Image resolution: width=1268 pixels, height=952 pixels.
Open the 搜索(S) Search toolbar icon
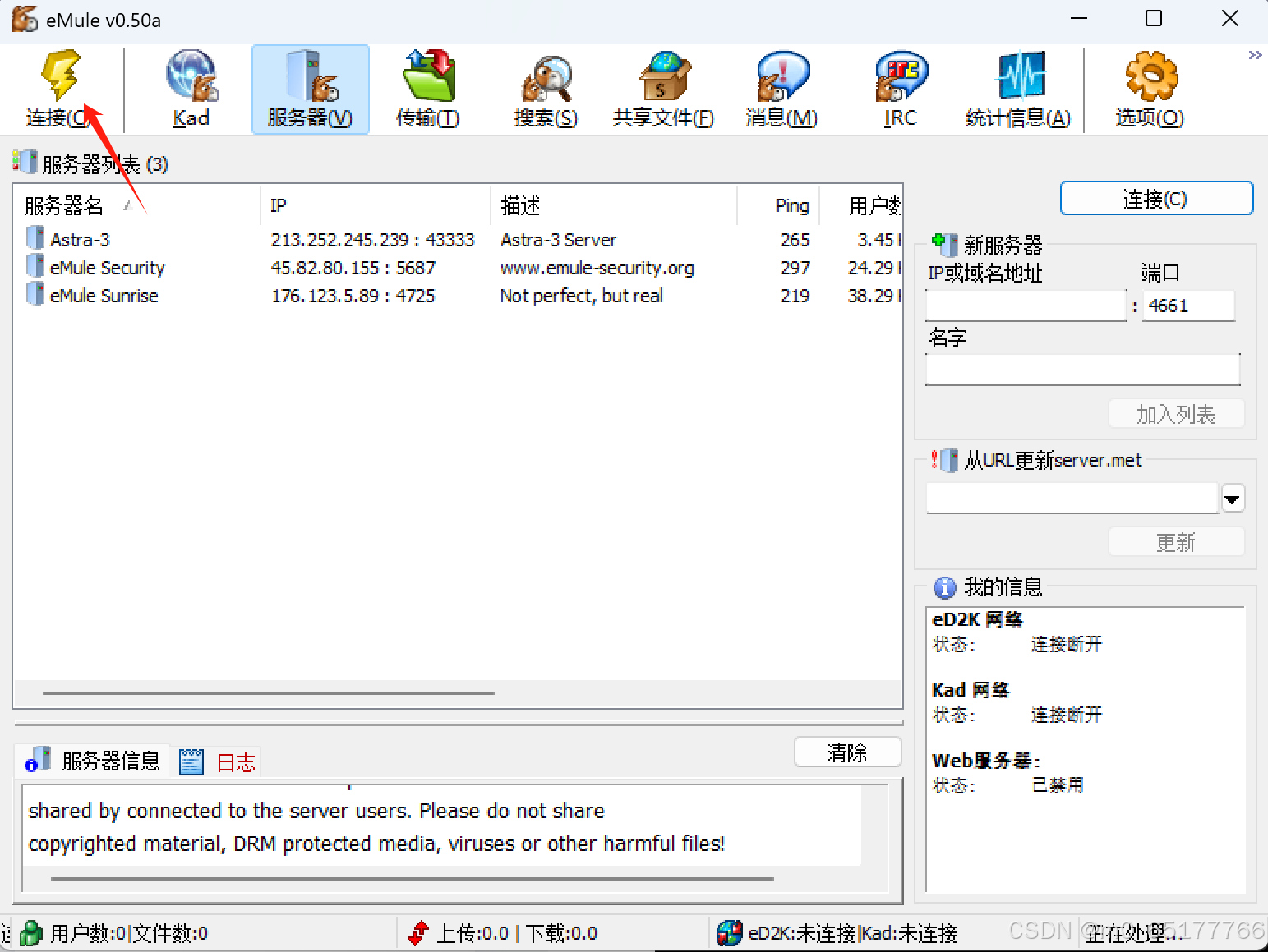pyautogui.click(x=546, y=77)
